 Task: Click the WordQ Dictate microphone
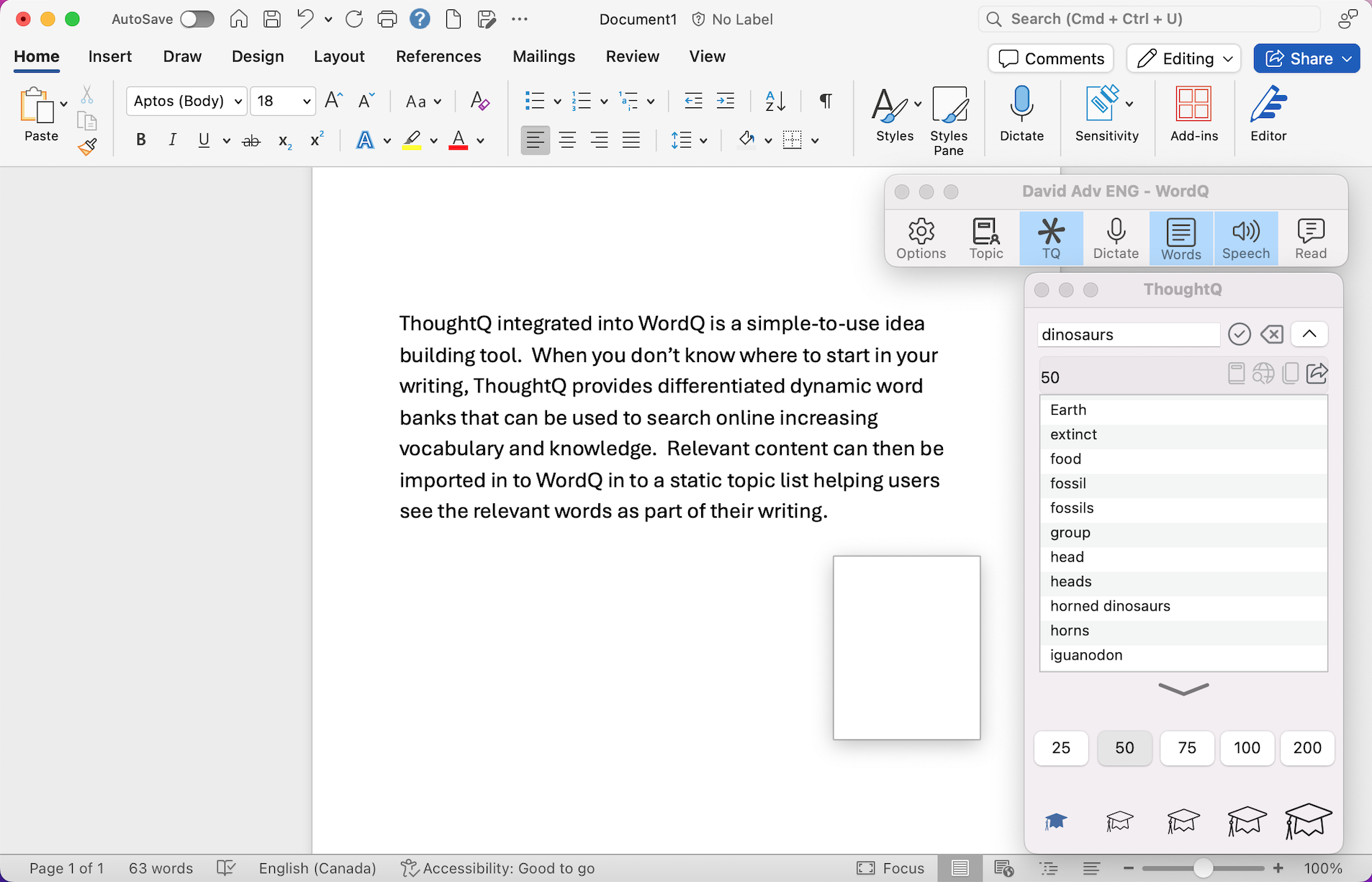click(x=1116, y=238)
